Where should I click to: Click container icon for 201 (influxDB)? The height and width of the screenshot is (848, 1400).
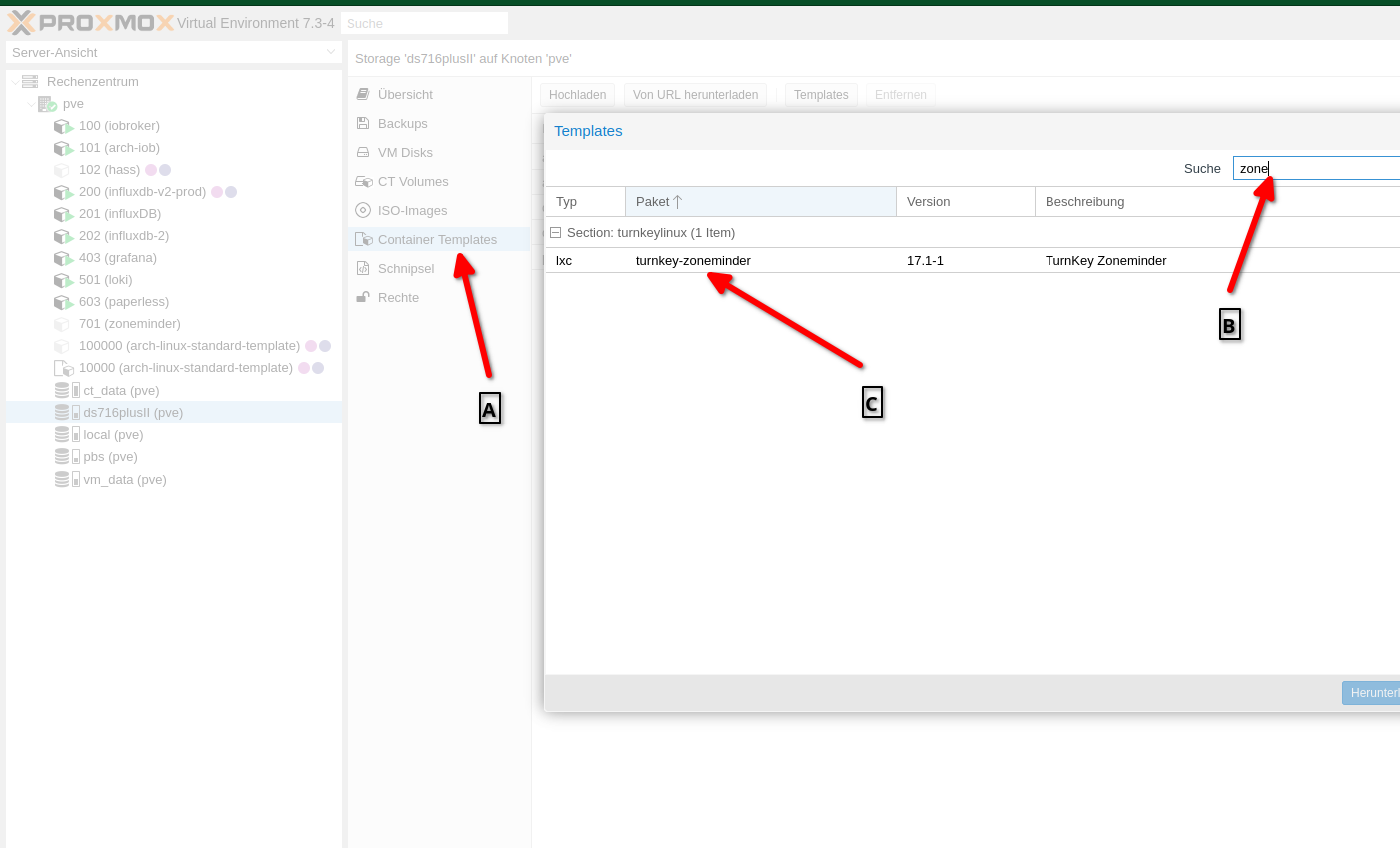pos(64,214)
